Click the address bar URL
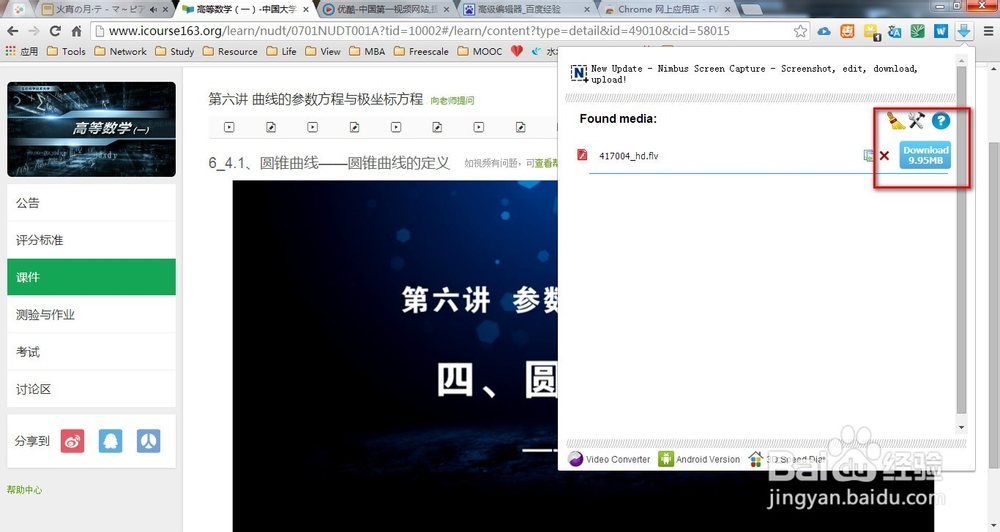This screenshot has height=532, width=1000. click(419, 31)
